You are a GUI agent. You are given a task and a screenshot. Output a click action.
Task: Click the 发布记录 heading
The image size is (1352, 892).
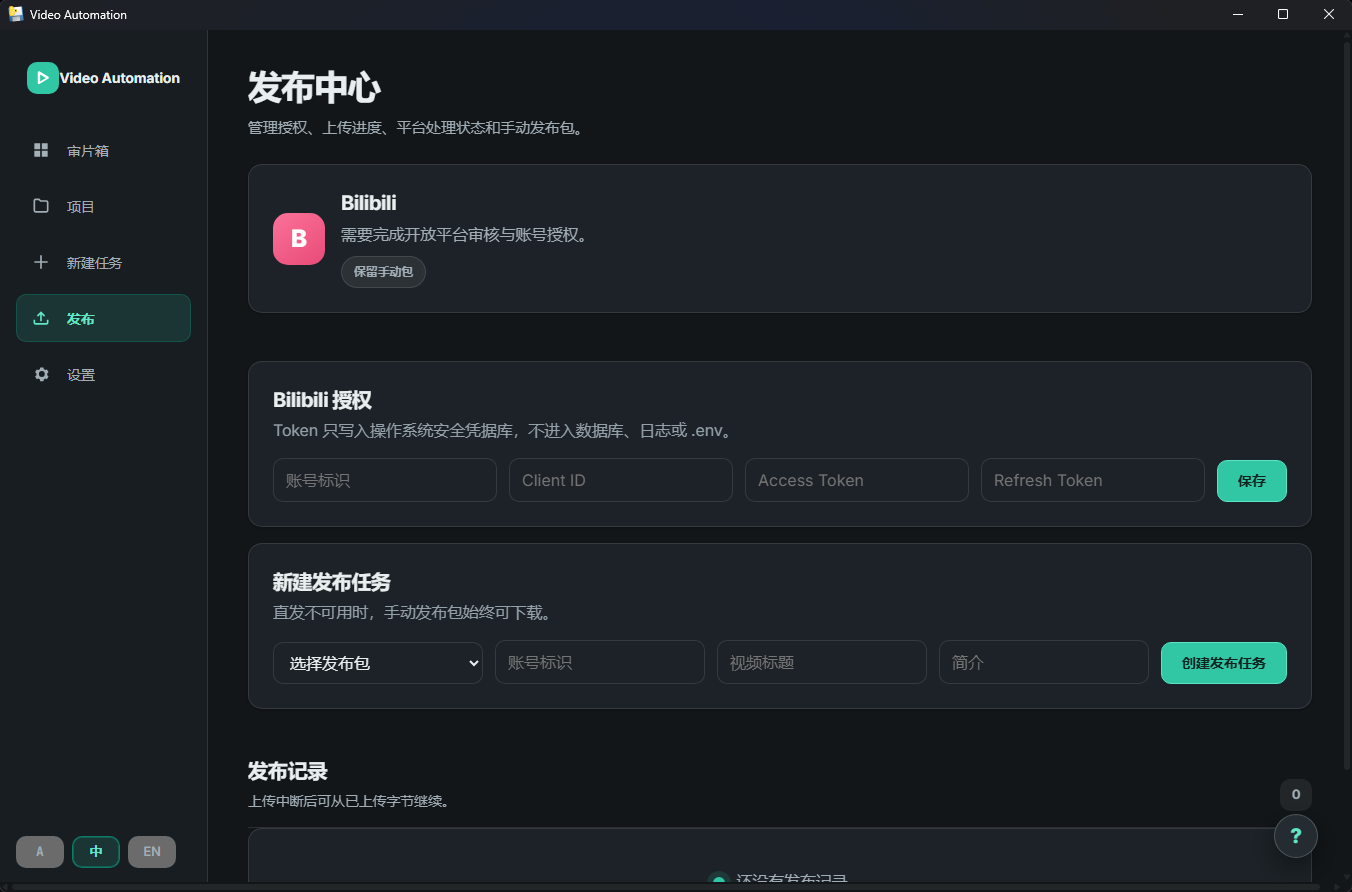pyautogui.click(x=288, y=771)
